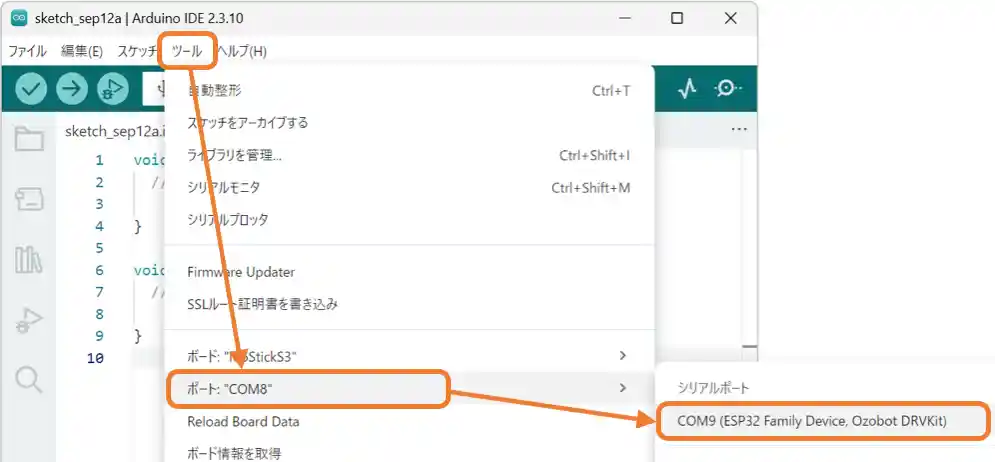The height and width of the screenshot is (462, 995).
Task: Start debugging with the Debug toolbar button
Action: [x=112, y=89]
